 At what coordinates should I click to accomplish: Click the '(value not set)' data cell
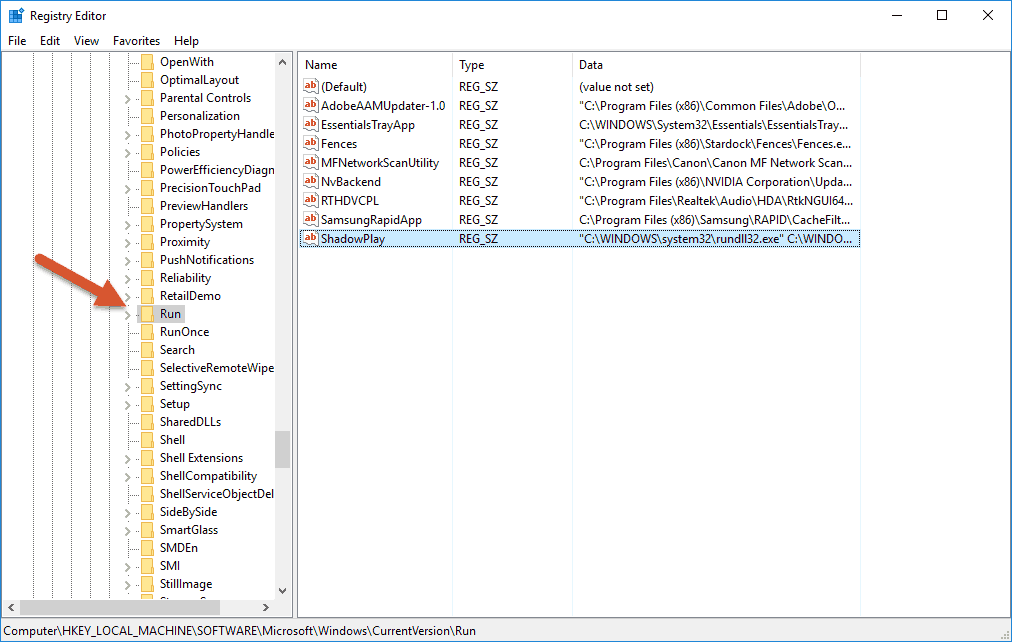click(616, 86)
